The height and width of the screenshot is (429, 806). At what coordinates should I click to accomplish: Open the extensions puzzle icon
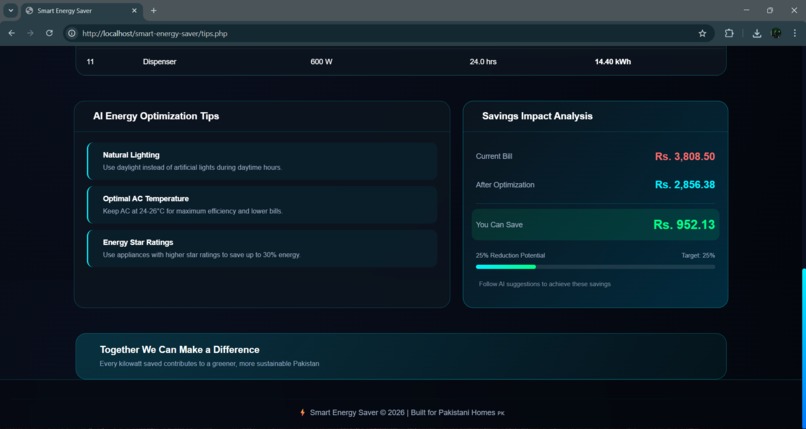pos(729,33)
